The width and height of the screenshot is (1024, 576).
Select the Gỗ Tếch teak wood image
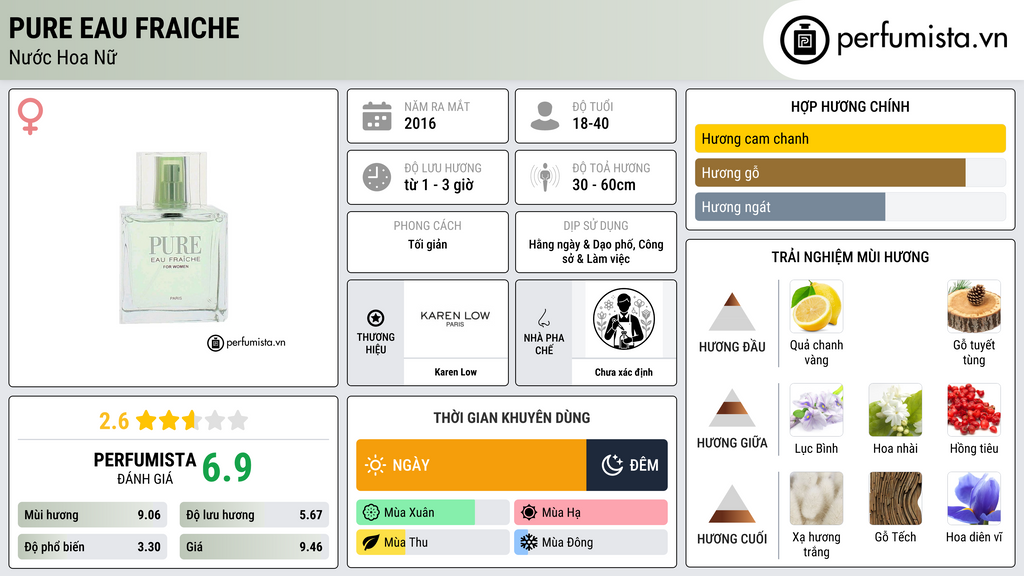click(x=895, y=498)
